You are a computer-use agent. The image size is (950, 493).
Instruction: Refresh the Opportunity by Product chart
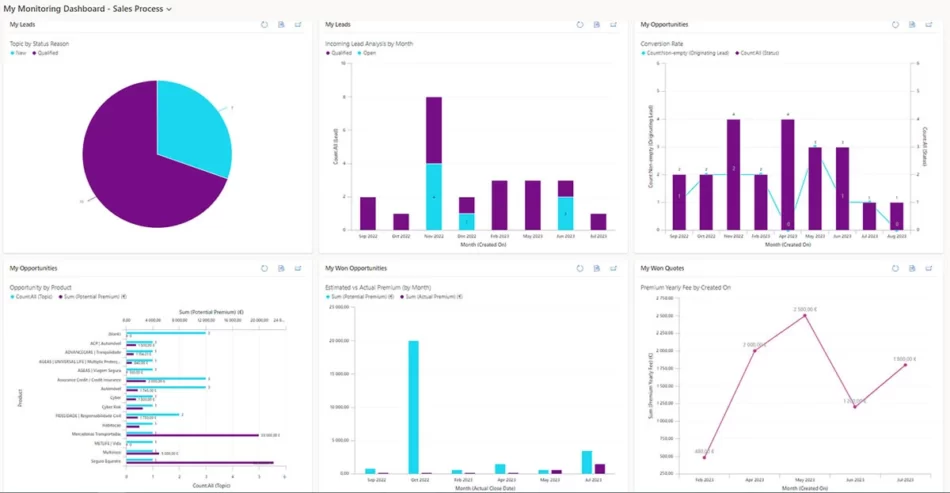265,268
